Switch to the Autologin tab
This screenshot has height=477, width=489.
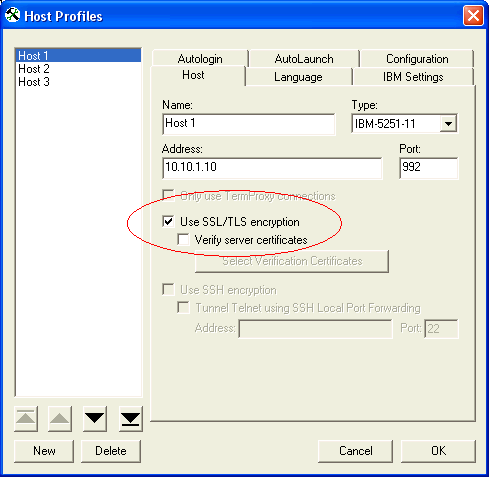200,59
